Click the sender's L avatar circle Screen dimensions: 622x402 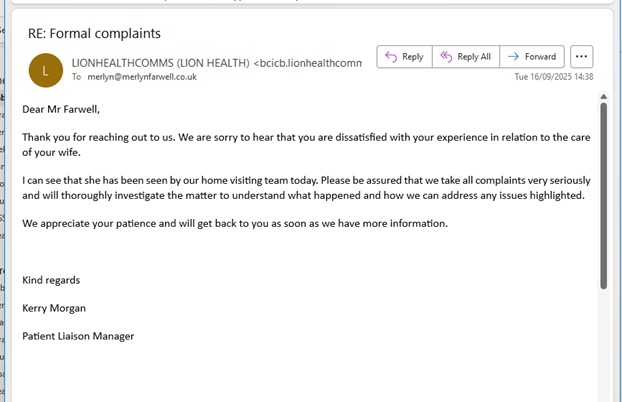click(x=45, y=69)
